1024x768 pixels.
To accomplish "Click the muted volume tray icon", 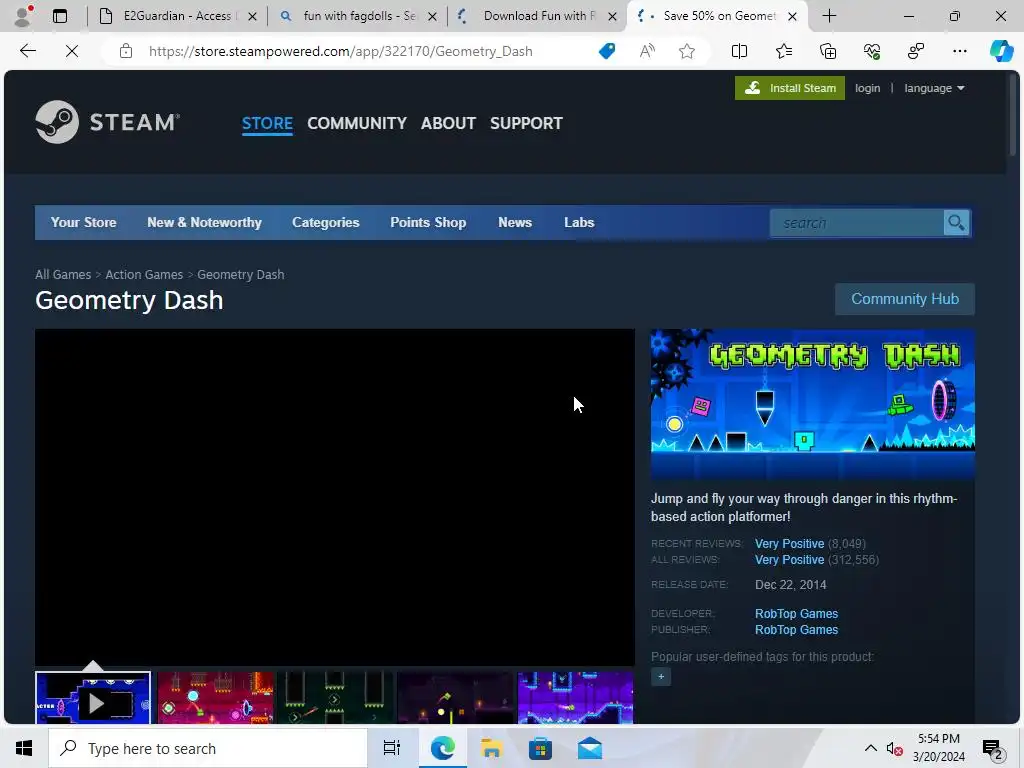I will click(895, 749).
